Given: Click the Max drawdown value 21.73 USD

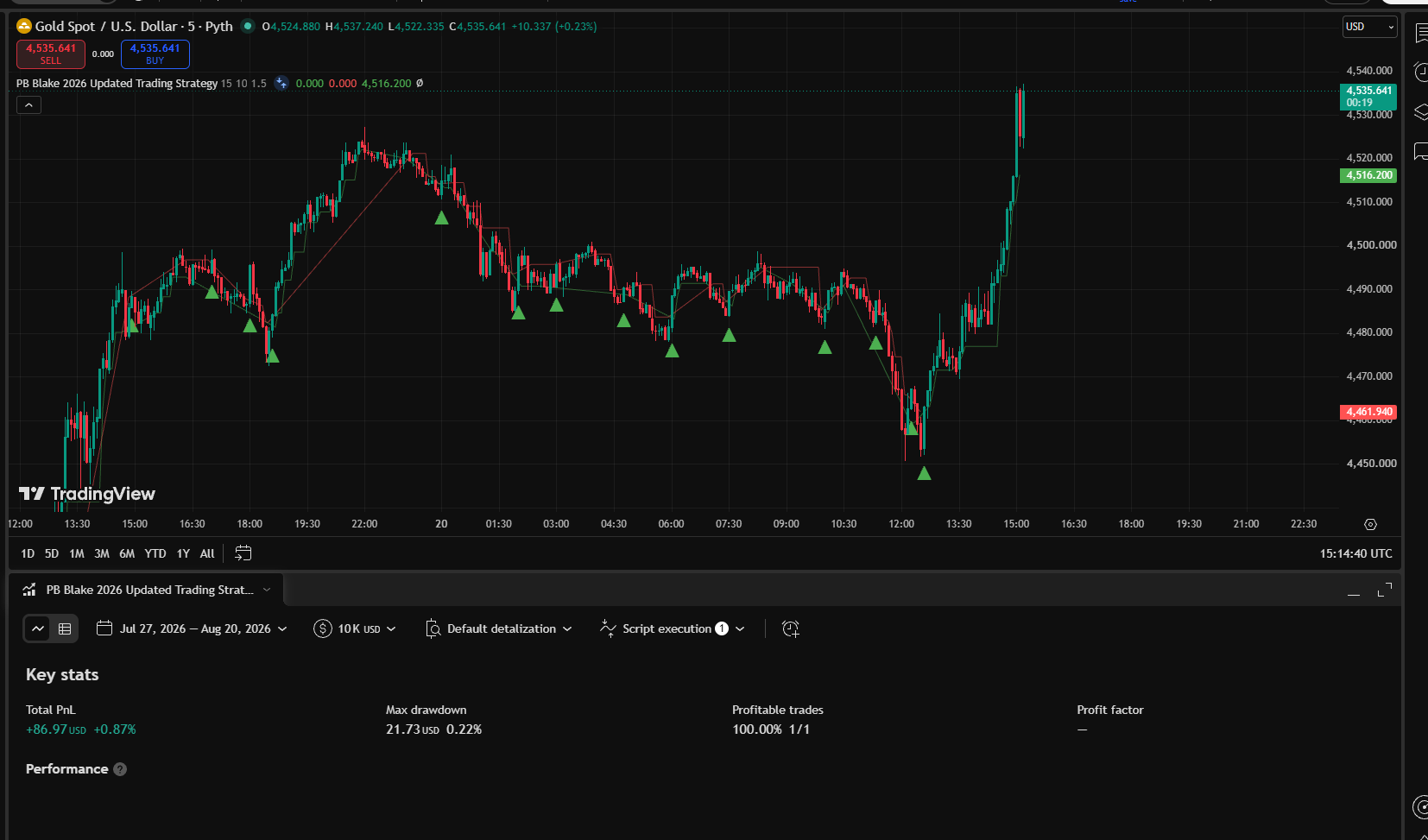Looking at the screenshot, I should click(413, 729).
